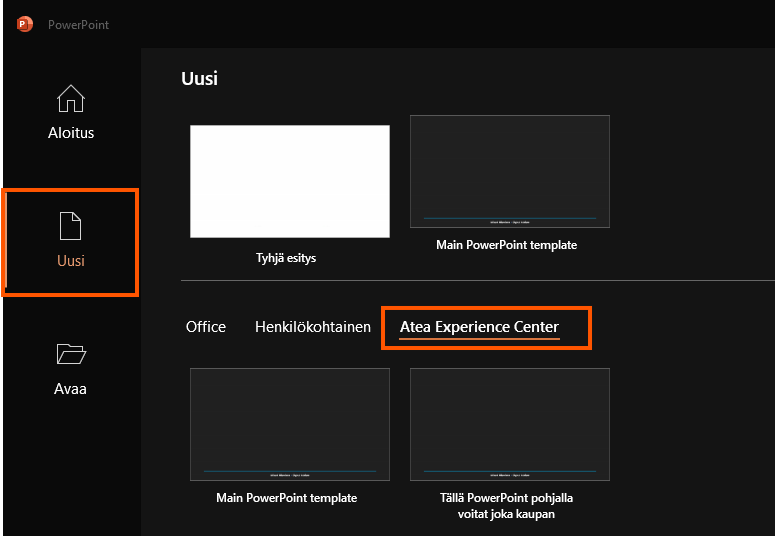Image resolution: width=775 pixels, height=536 pixels.
Task: Click the PowerPoint logo icon
Action: pos(24,24)
